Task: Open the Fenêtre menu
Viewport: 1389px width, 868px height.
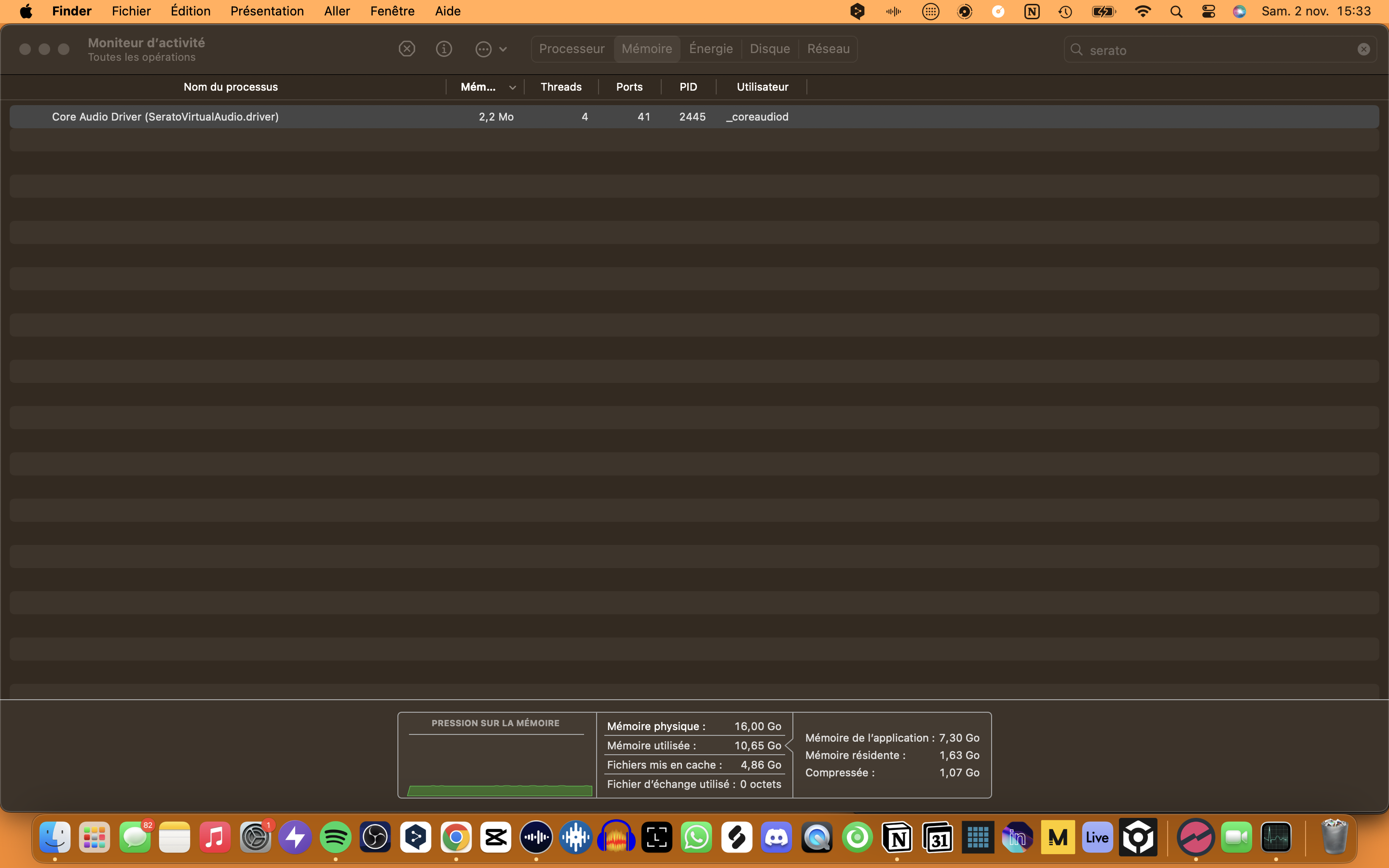Action: point(392,11)
